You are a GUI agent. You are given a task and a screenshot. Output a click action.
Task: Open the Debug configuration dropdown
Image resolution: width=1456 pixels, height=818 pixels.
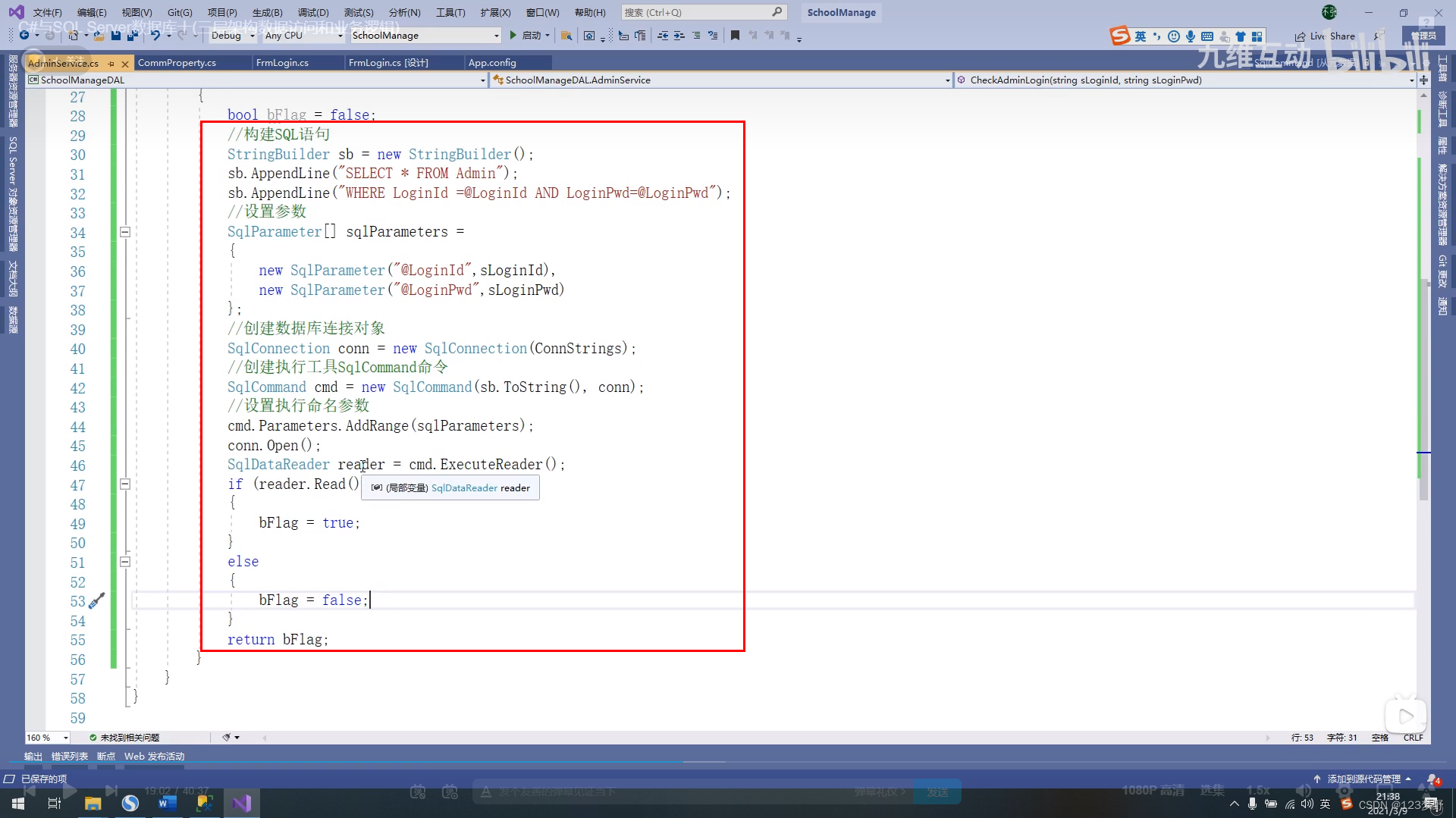click(x=232, y=36)
